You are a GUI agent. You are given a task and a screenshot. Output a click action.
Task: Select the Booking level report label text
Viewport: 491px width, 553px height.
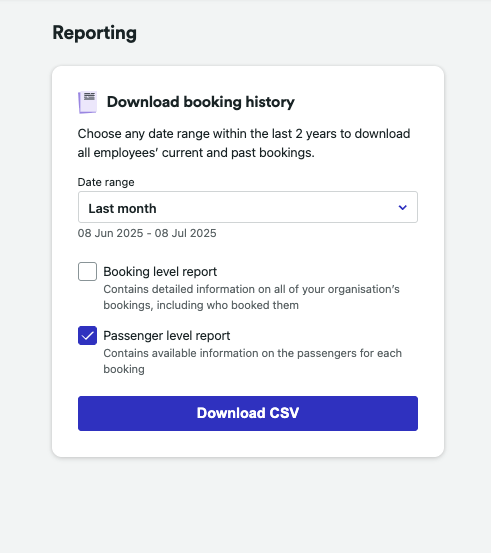pyautogui.click(x=160, y=272)
